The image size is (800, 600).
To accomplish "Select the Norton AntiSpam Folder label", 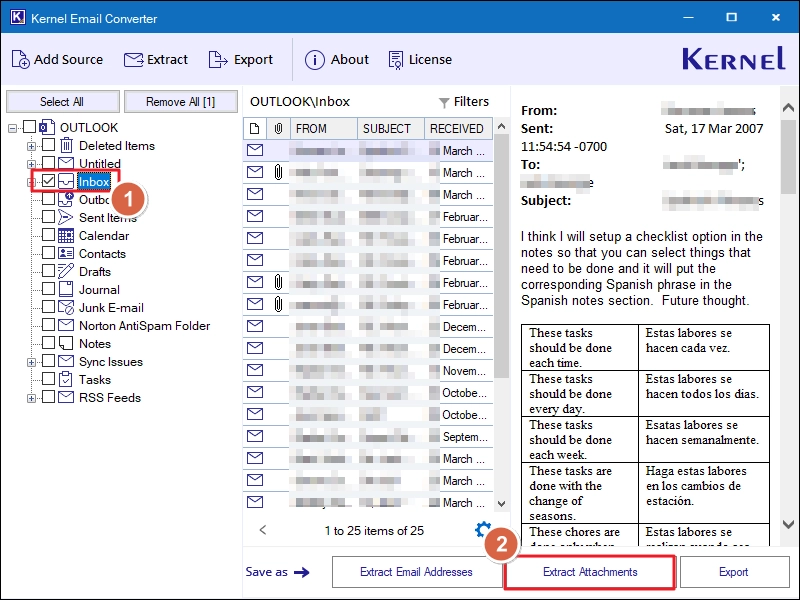I will coord(144,326).
